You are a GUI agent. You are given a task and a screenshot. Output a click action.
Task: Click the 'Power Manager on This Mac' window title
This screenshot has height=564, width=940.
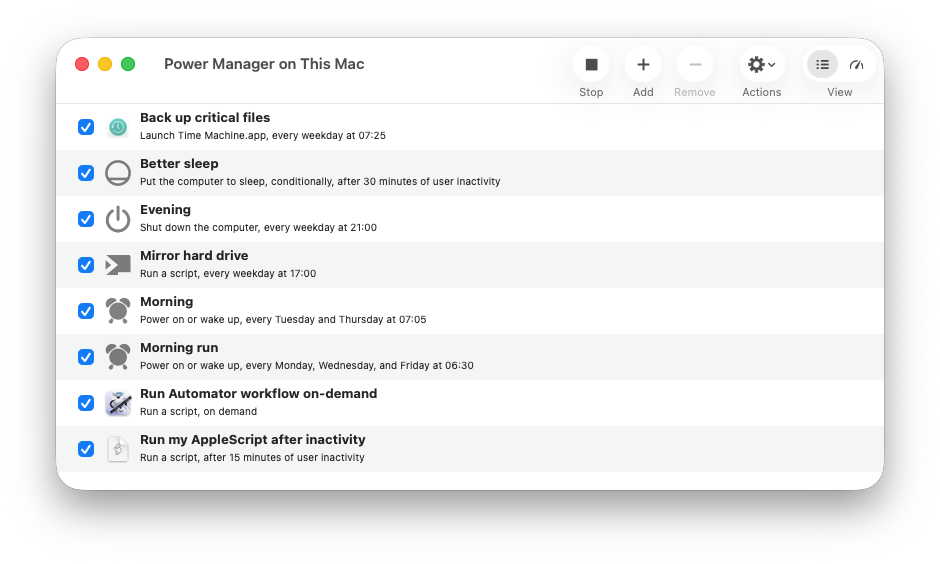pos(264,64)
